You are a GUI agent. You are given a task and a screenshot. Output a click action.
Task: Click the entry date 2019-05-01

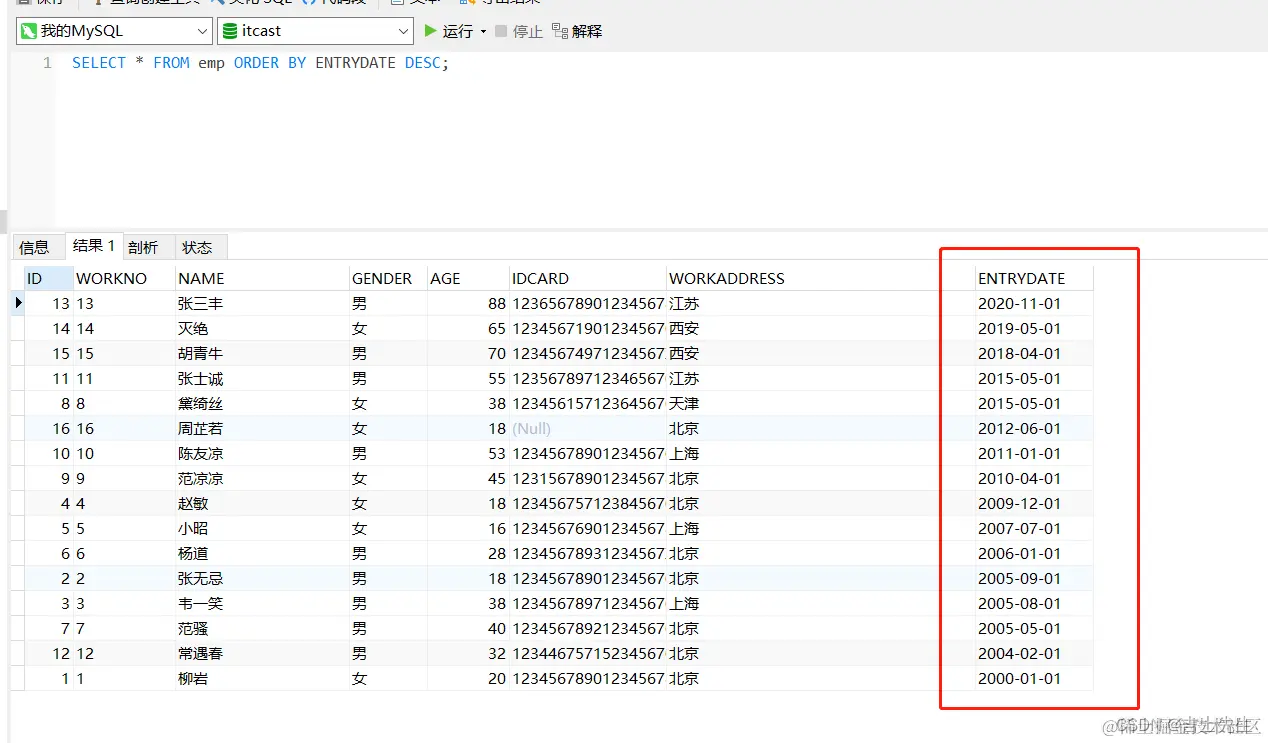(x=1034, y=328)
